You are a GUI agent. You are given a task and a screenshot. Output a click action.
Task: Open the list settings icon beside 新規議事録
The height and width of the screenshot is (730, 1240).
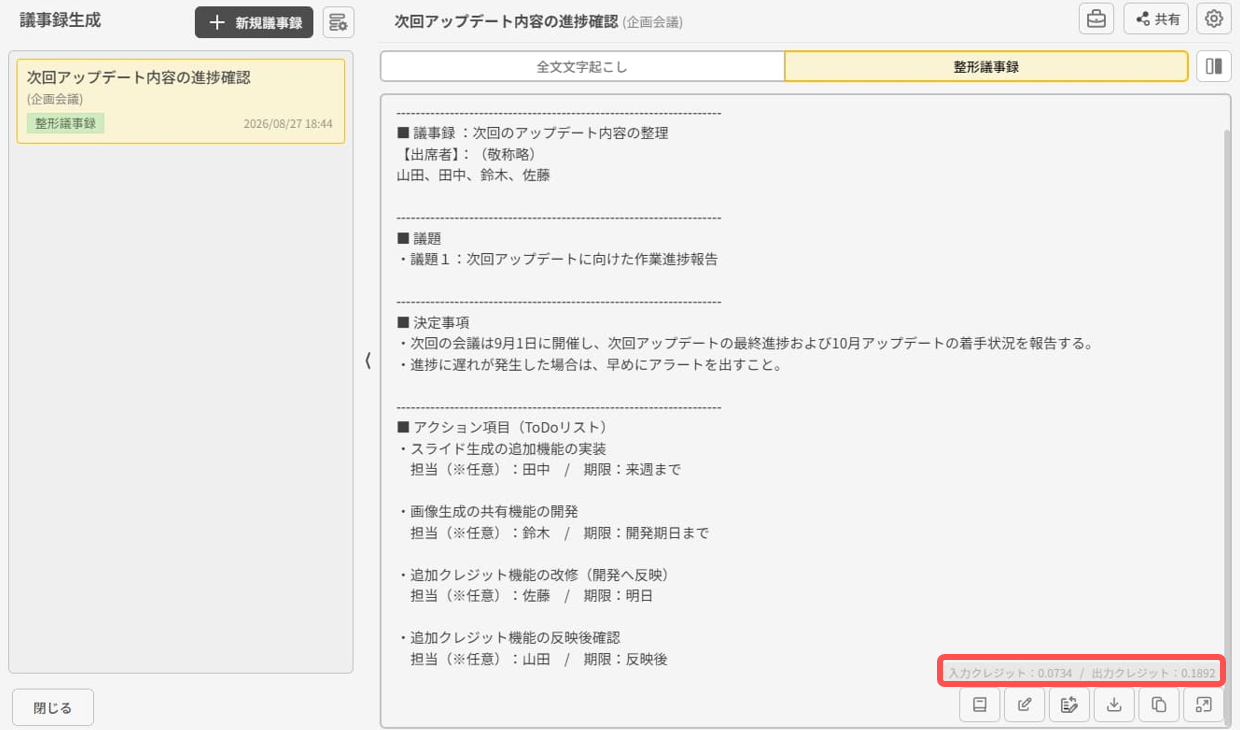(338, 22)
